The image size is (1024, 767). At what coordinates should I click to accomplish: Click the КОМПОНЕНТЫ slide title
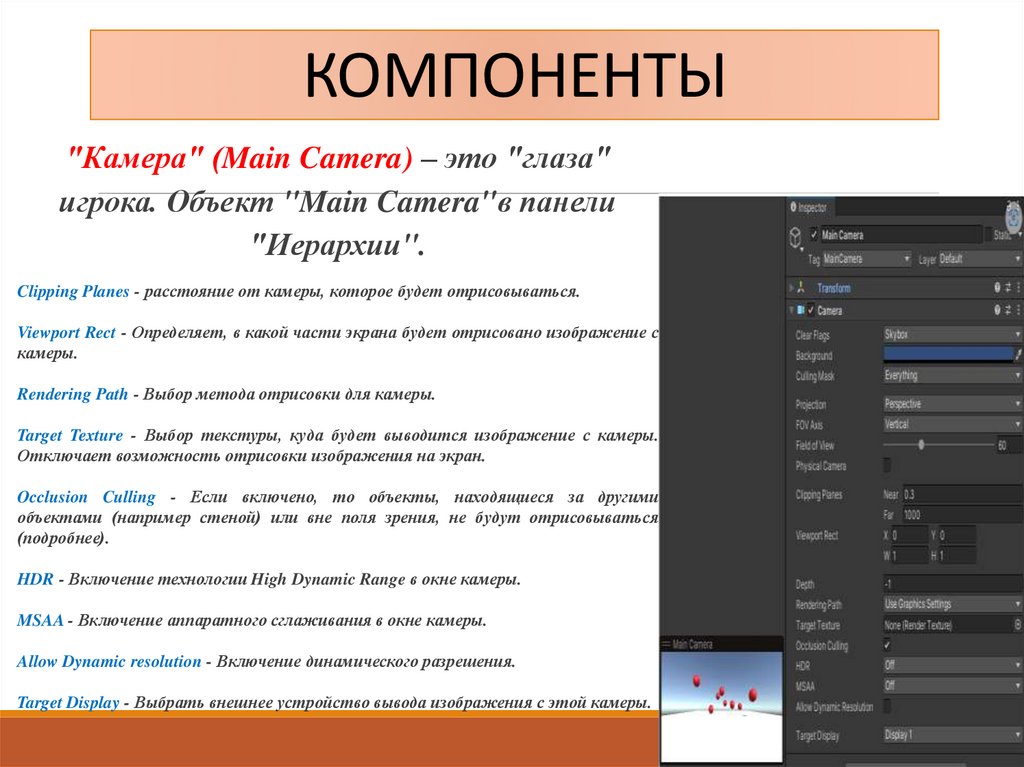click(515, 74)
